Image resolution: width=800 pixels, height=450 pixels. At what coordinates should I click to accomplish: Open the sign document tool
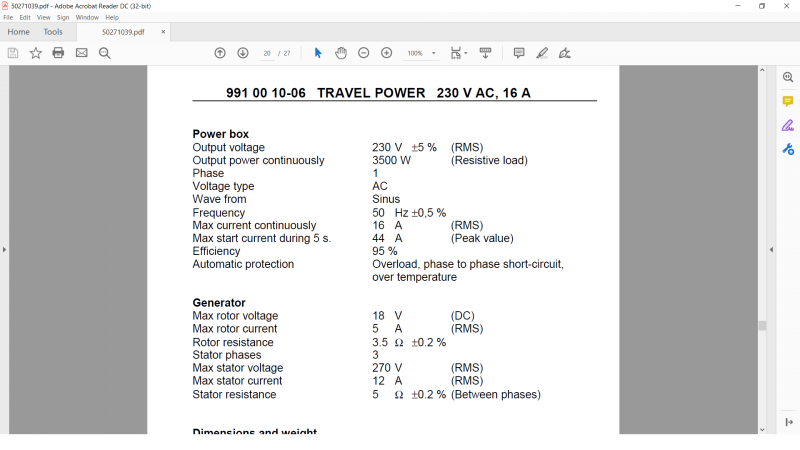pos(564,53)
